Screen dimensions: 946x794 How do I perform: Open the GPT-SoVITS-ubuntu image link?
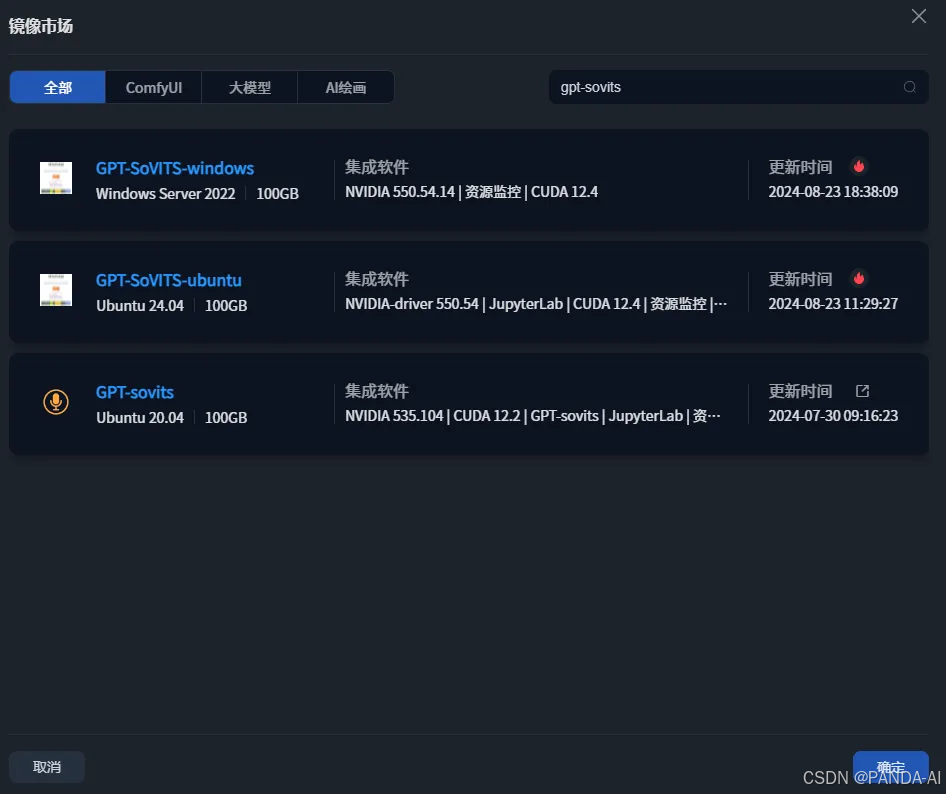pos(169,281)
